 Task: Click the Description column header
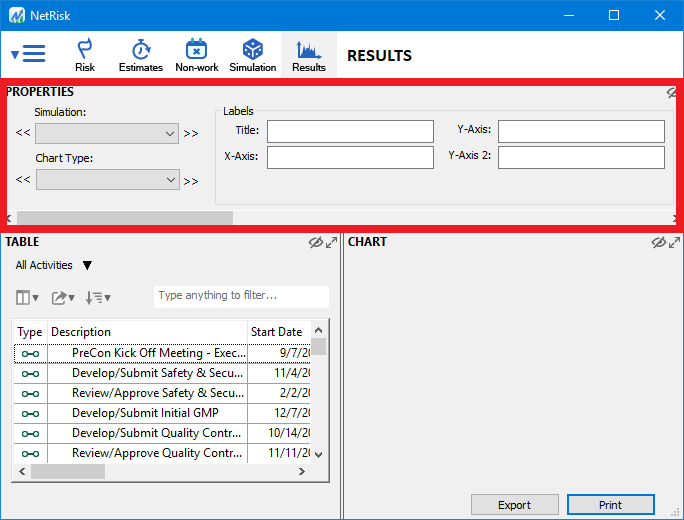point(146,332)
